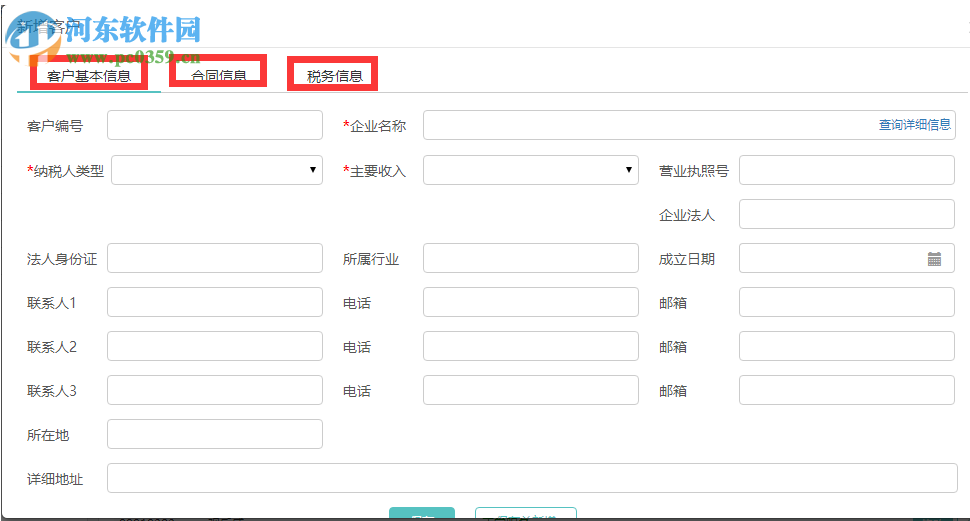The height and width of the screenshot is (521, 970).
Task: Expand the 纳税人类型 dropdown
Action: coord(217,170)
